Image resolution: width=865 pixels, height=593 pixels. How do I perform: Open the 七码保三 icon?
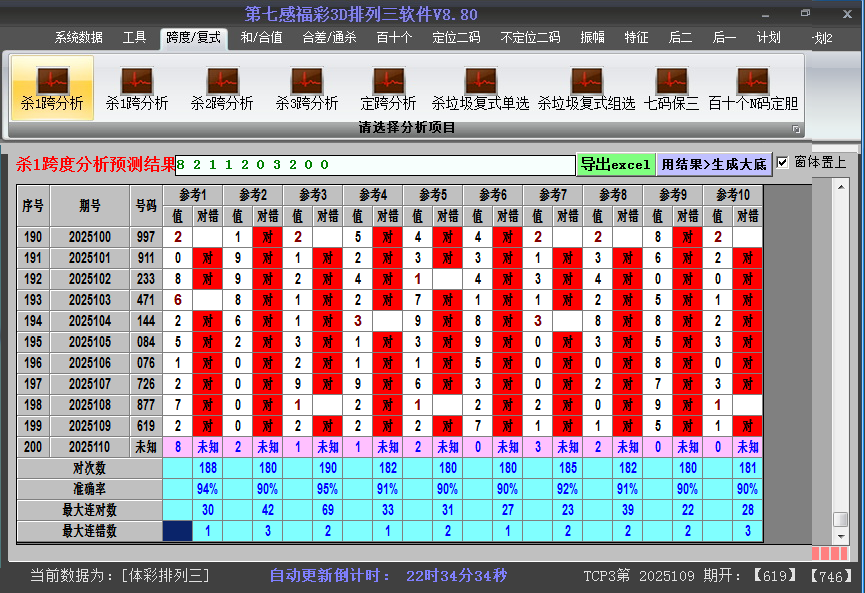pyautogui.click(x=671, y=88)
